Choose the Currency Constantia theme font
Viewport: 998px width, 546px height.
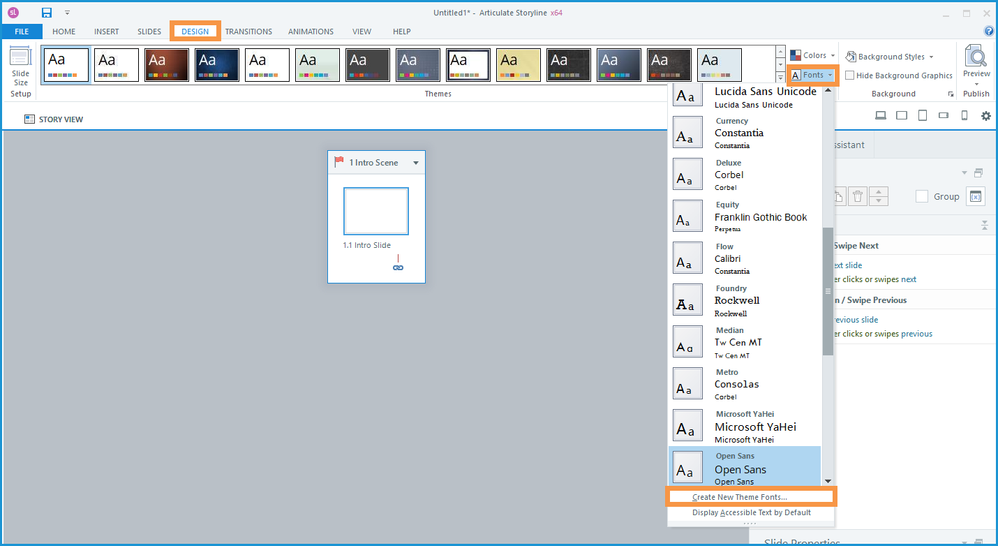[x=745, y=132]
